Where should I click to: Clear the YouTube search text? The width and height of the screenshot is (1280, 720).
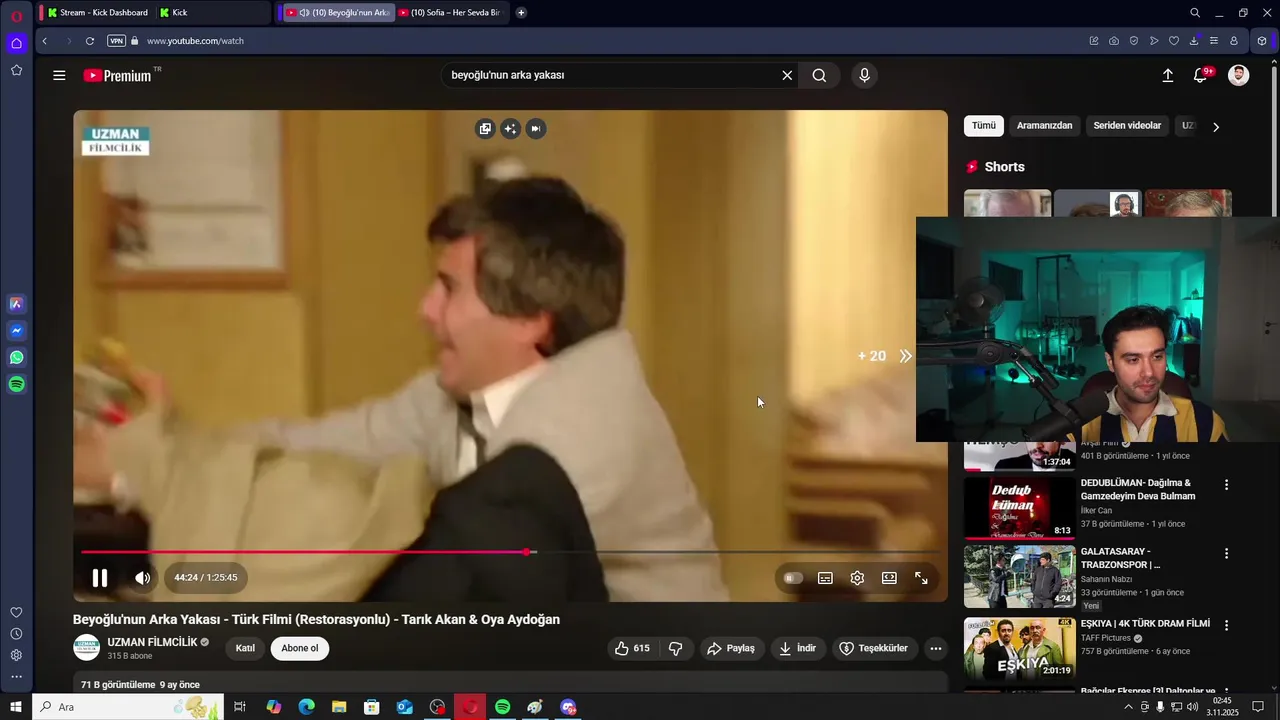[787, 75]
